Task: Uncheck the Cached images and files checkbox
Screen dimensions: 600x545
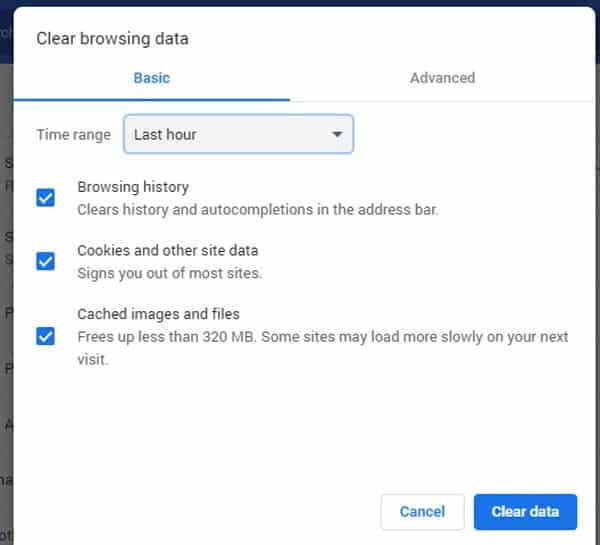Action: tap(46, 336)
